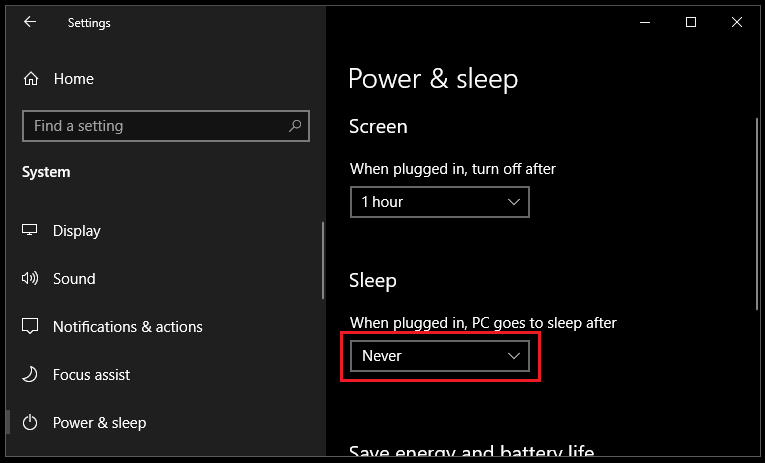Click the Focus assist moon icon
Screen dimensions: 765x463
click(x=31, y=375)
